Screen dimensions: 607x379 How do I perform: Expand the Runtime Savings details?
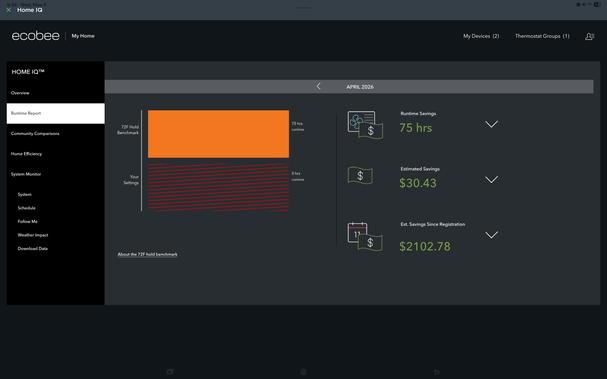(491, 124)
